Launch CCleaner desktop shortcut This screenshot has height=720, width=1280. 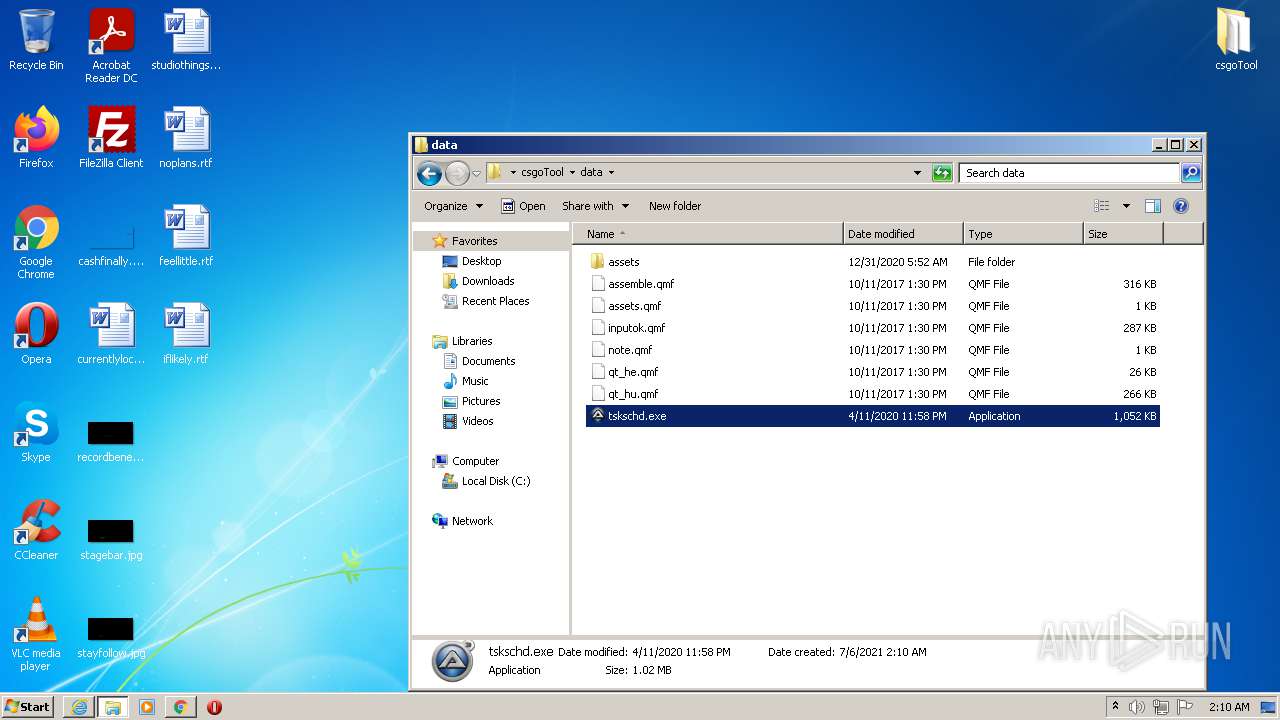[x=36, y=530]
